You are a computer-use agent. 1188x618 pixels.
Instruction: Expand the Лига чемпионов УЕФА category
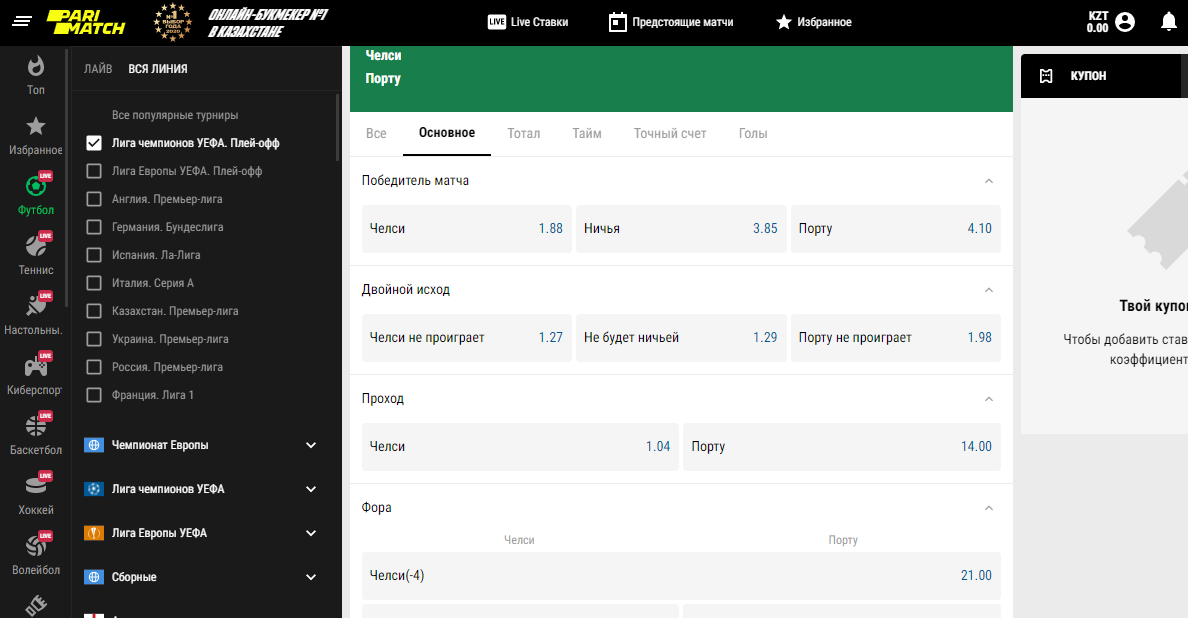(x=311, y=489)
